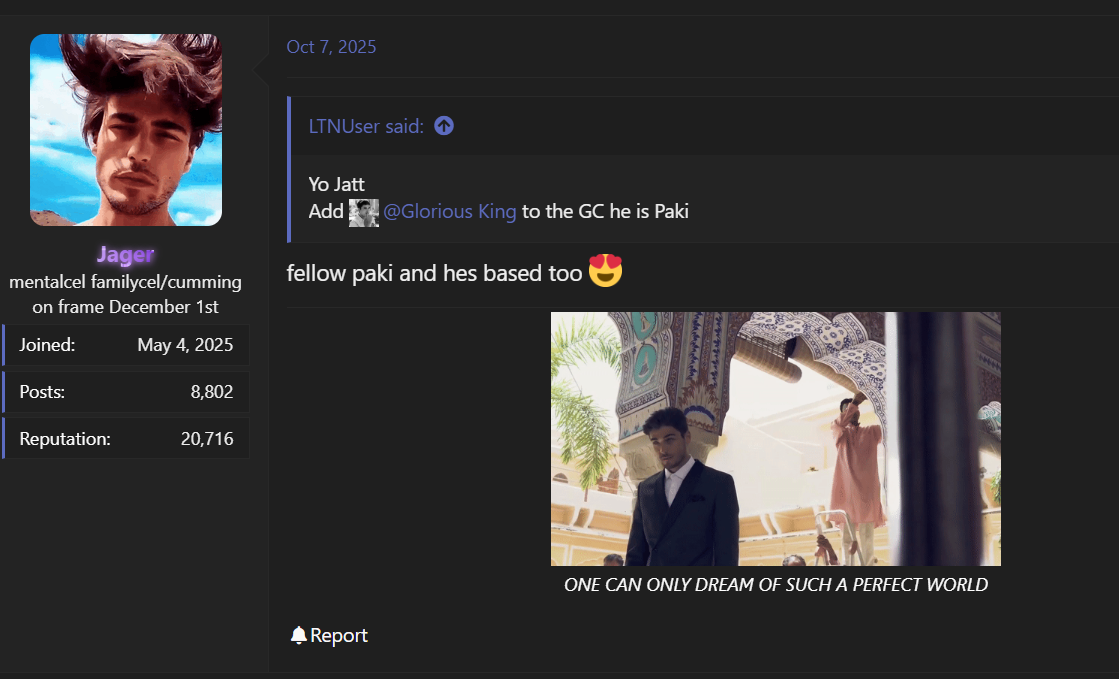Click the 'Yo Jatt' line in the quote
Image resolution: width=1119 pixels, height=679 pixels.
click(337, 184)
